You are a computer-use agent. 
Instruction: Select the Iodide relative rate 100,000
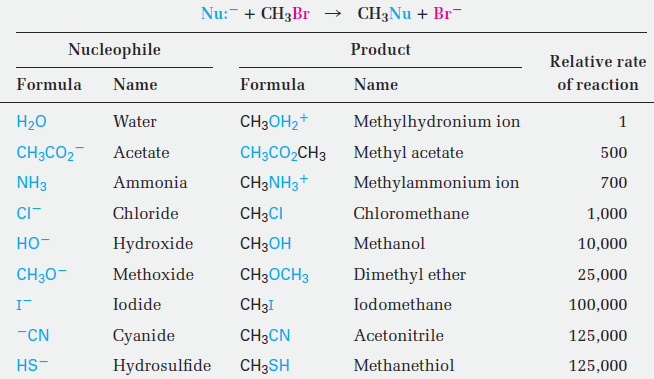[x=598, y=305]
